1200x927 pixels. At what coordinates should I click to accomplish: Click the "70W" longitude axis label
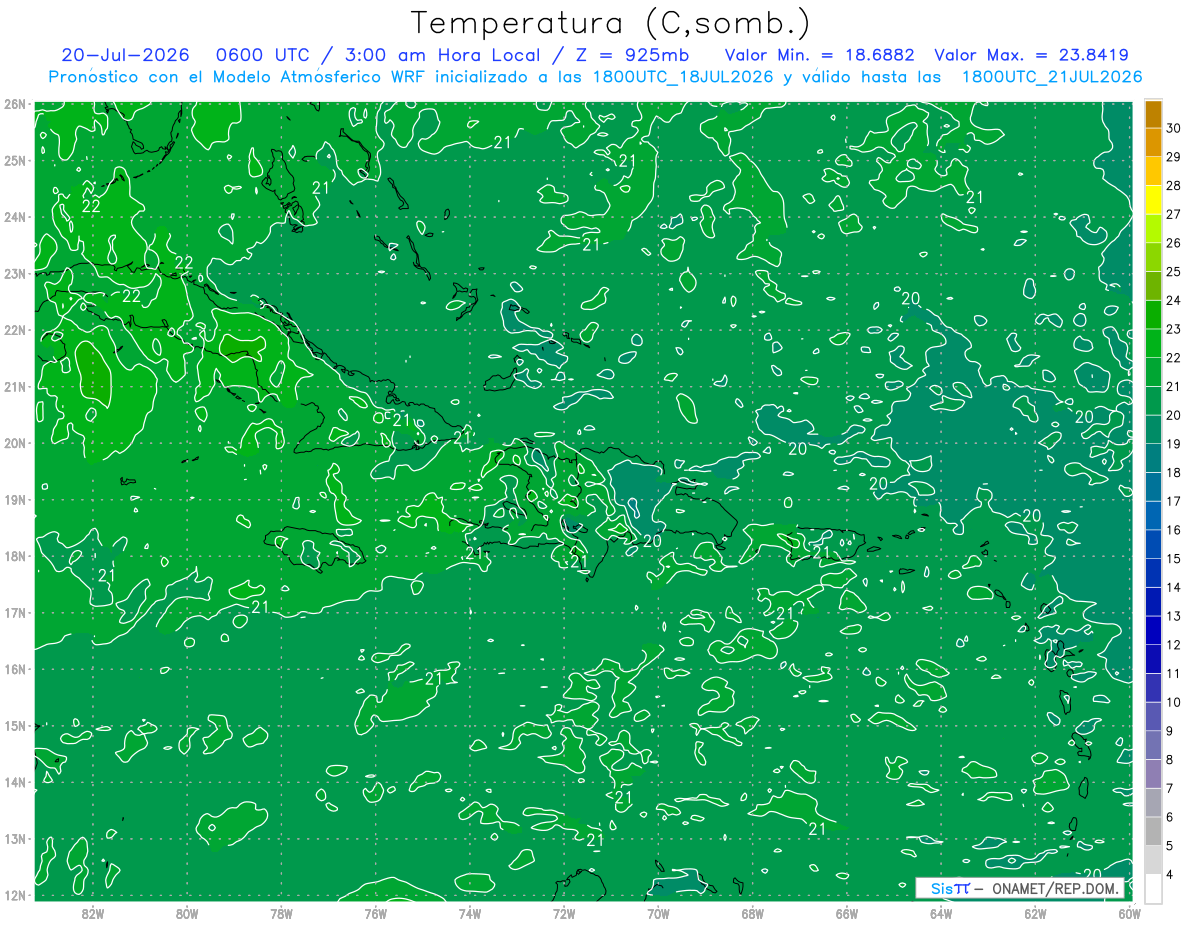click(x=658, y=912)
